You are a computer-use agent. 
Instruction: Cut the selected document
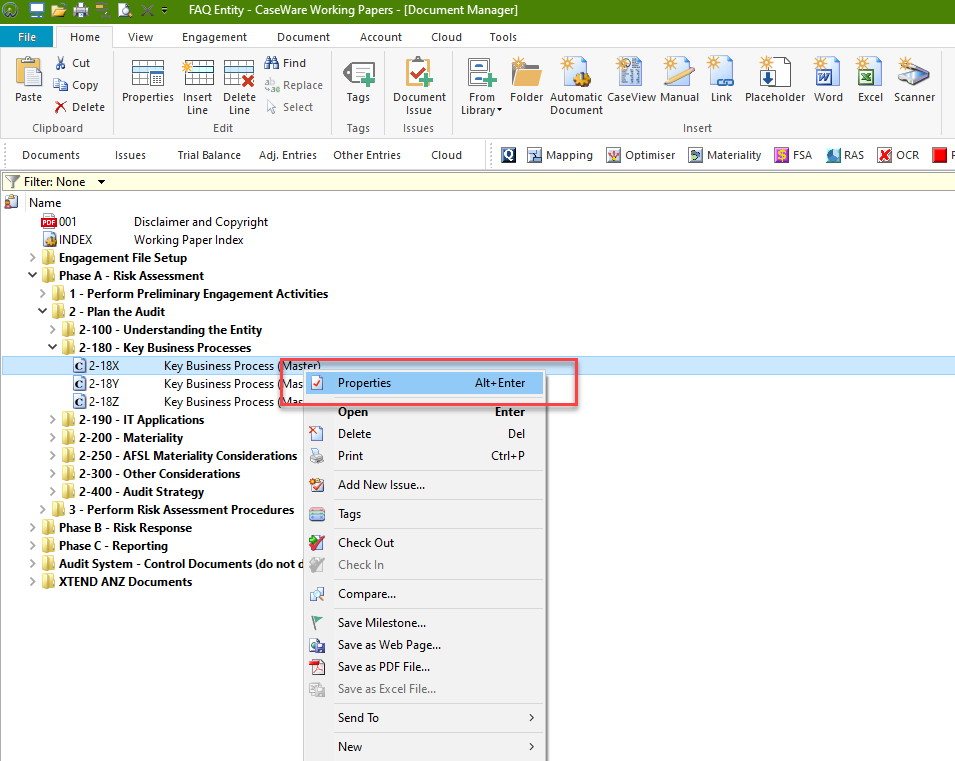coord(72,63)
